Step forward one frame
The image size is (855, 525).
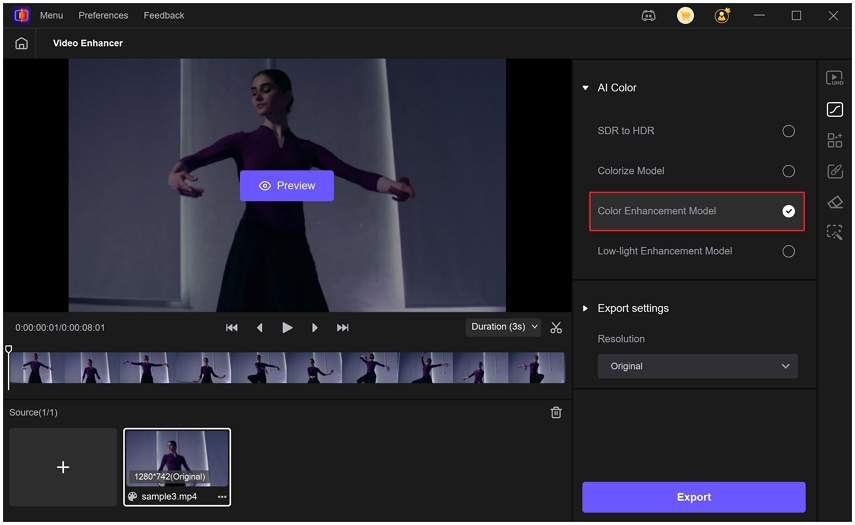point(315,328)
